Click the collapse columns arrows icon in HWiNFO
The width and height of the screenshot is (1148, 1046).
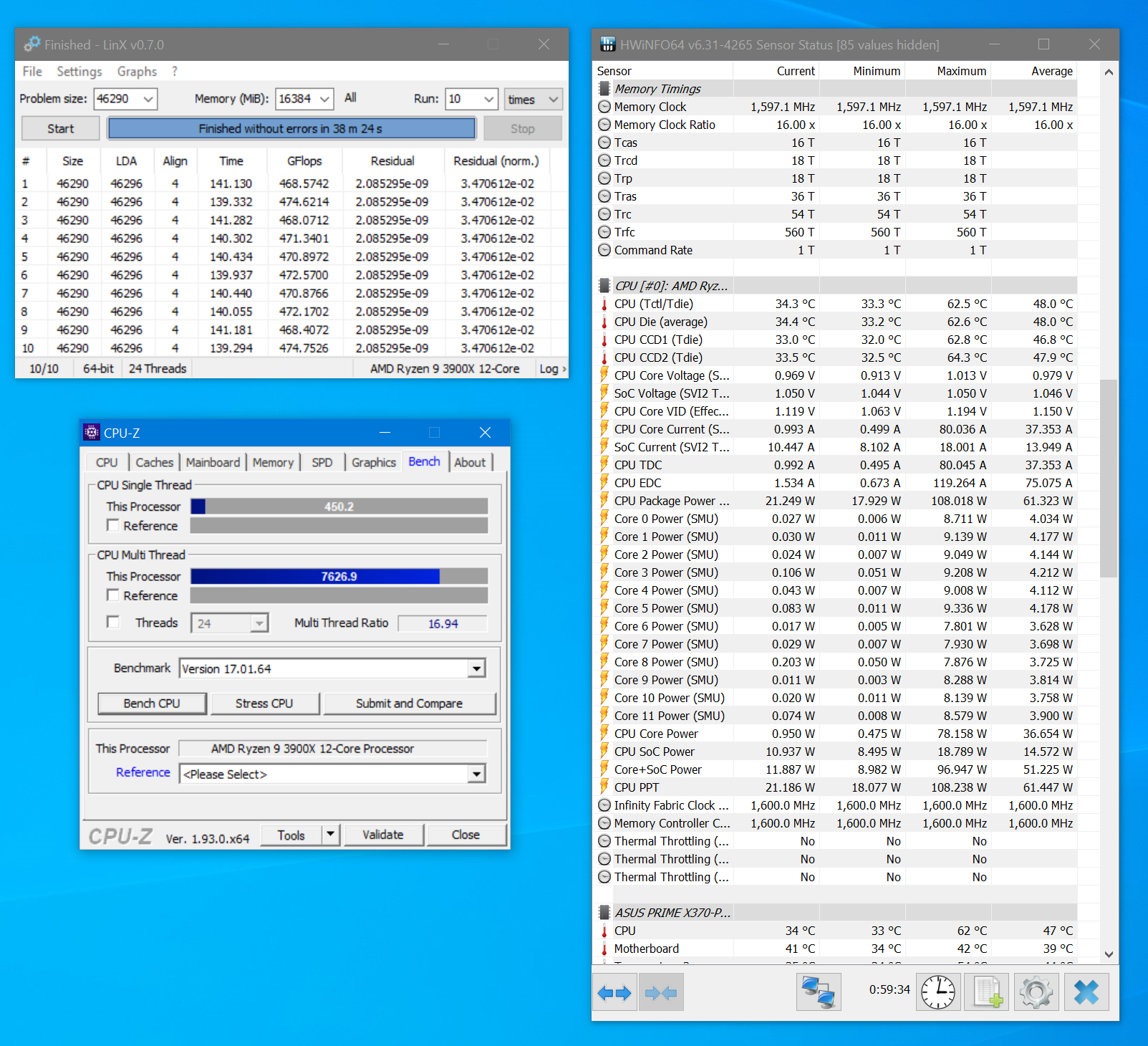point(661,992)
